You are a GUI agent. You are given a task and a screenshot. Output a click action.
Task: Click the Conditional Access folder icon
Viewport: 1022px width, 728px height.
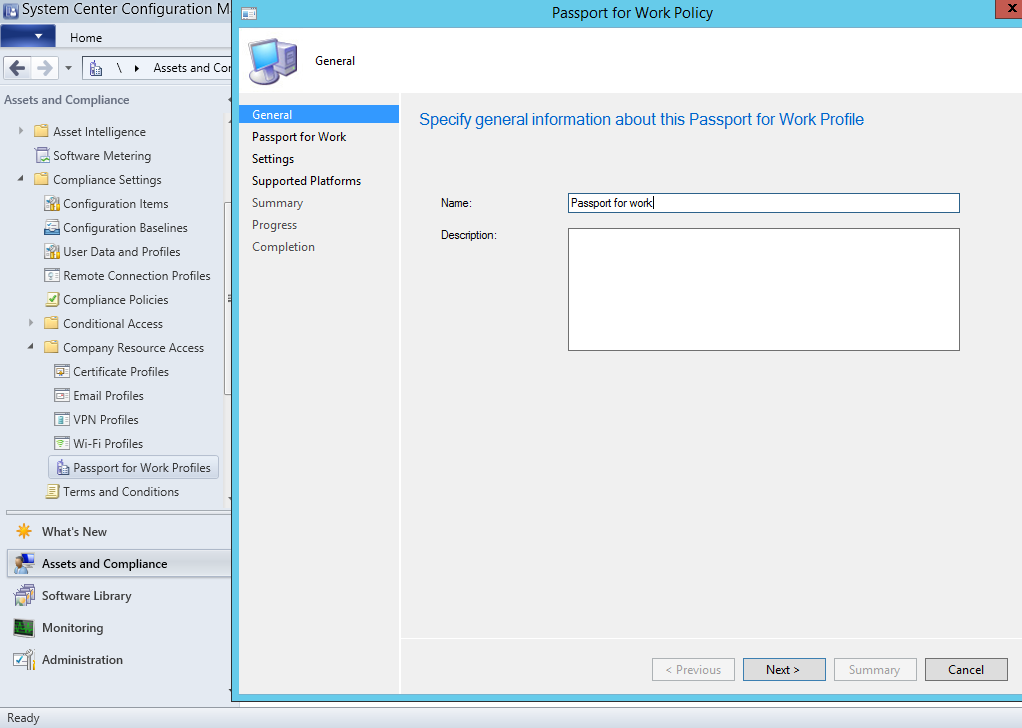pos(51,323)
